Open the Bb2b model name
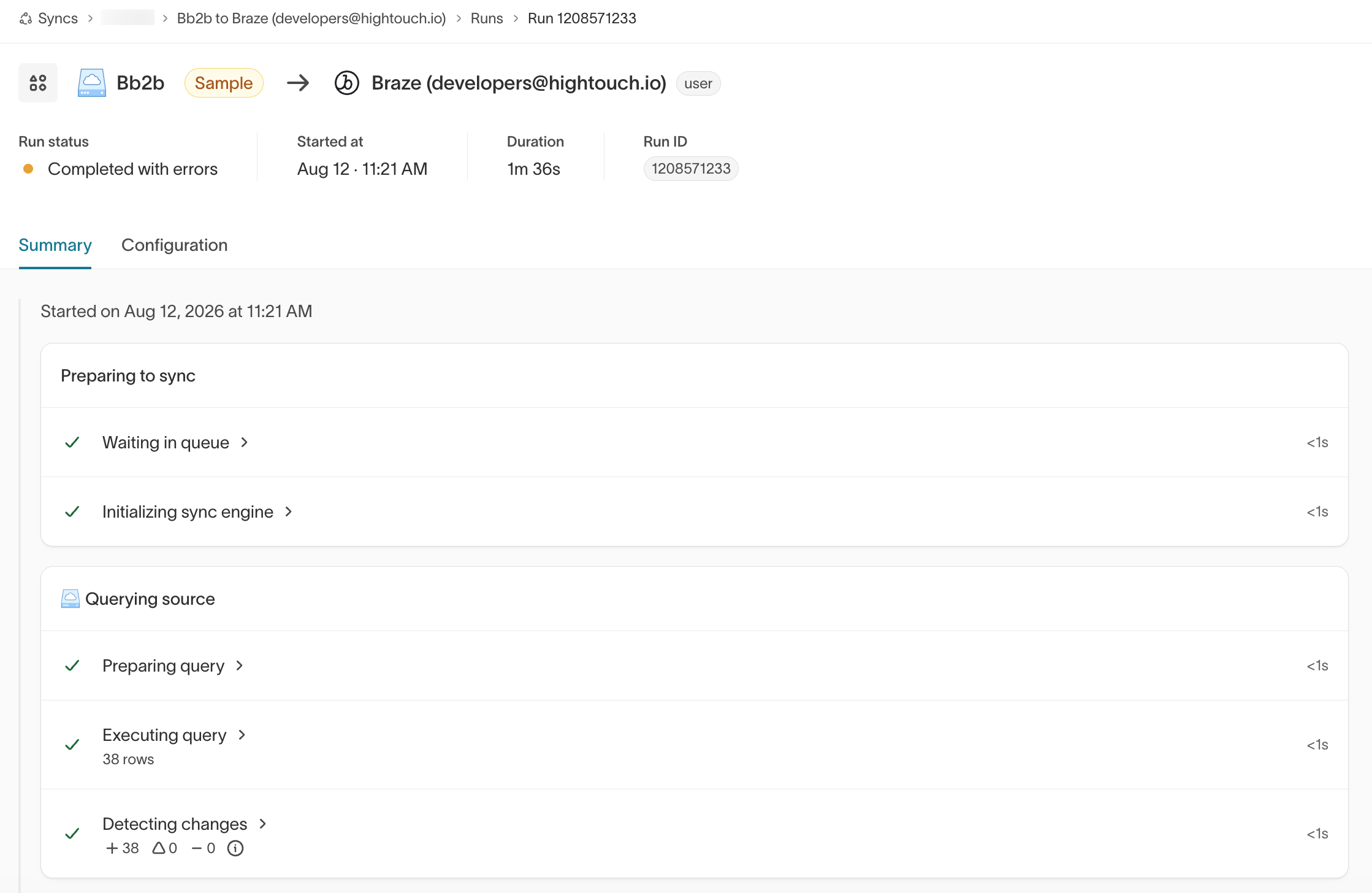Viewport: 1372px width, 893px height. 140,83
